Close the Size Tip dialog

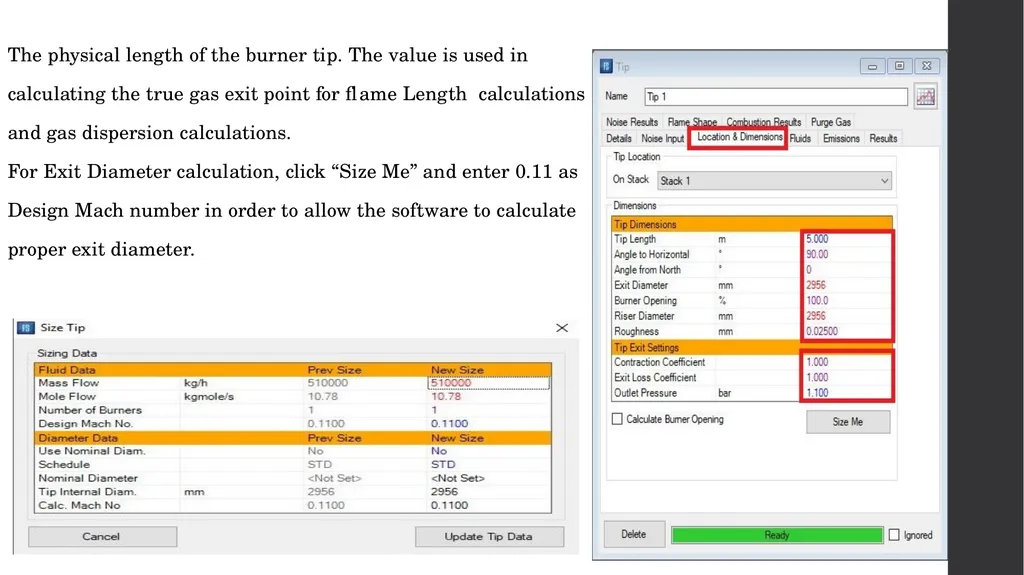click(x=562, y=327)
